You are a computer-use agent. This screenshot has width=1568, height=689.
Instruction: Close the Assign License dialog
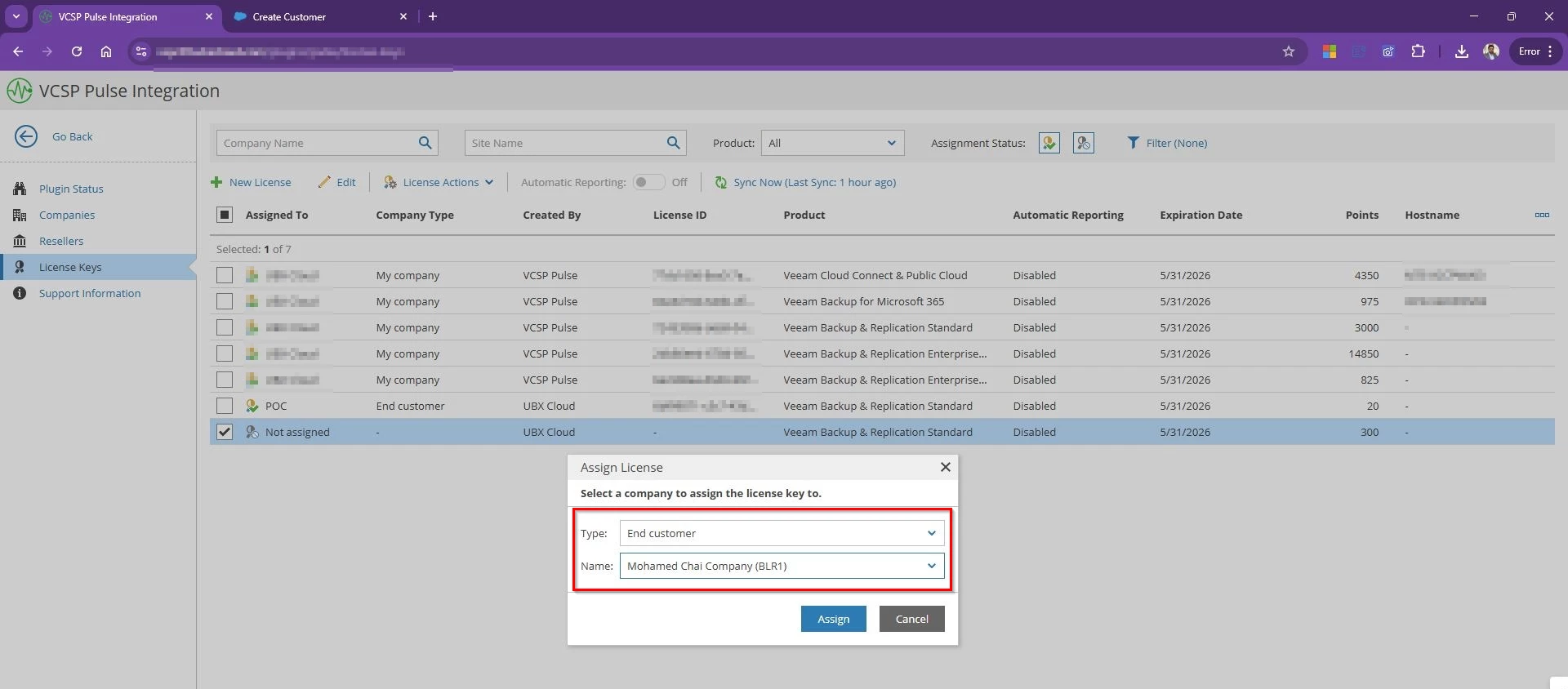click(x=945, y=467)
